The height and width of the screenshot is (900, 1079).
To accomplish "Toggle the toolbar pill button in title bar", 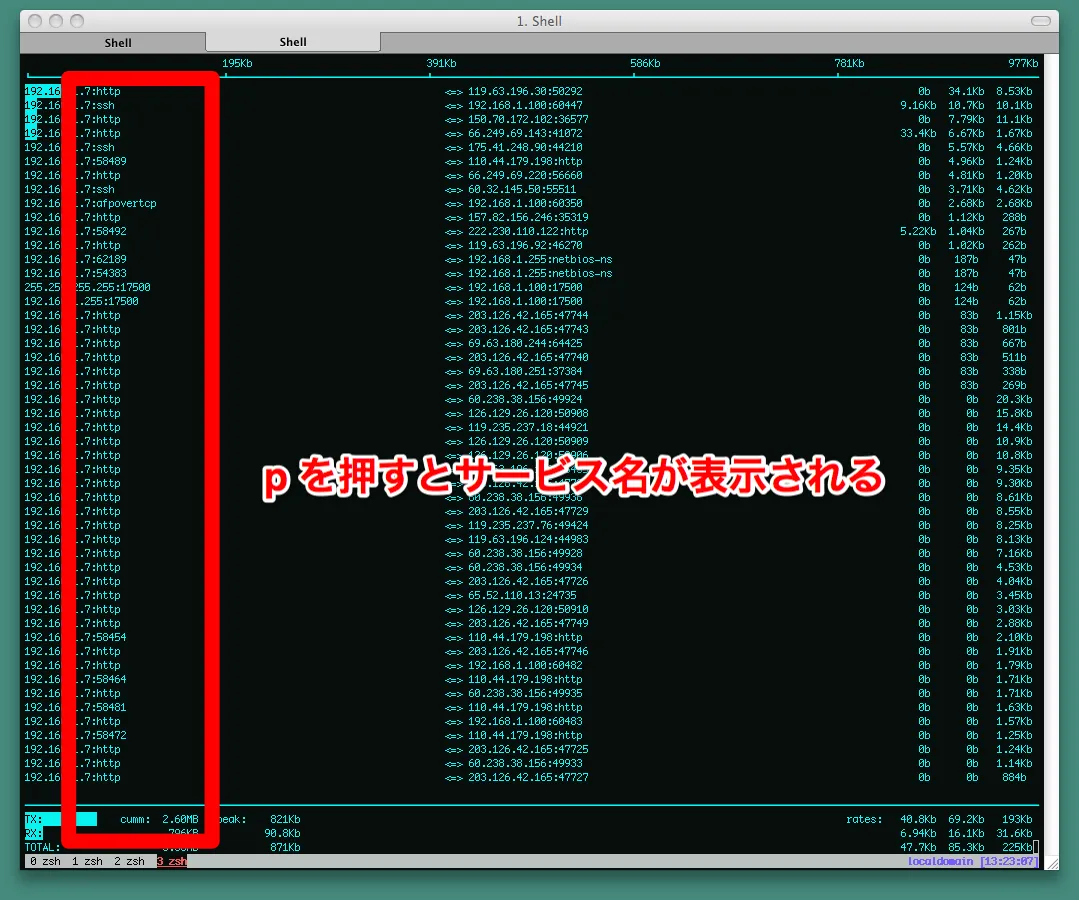I will (1043, 21).
